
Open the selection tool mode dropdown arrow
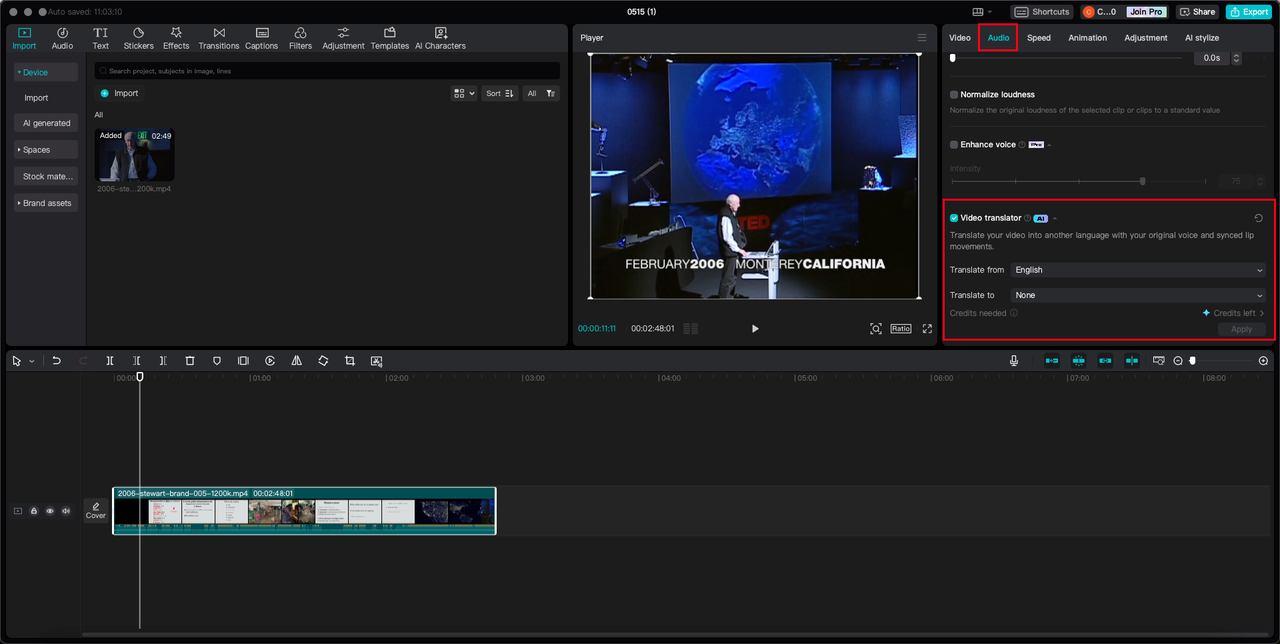(32, 361)
